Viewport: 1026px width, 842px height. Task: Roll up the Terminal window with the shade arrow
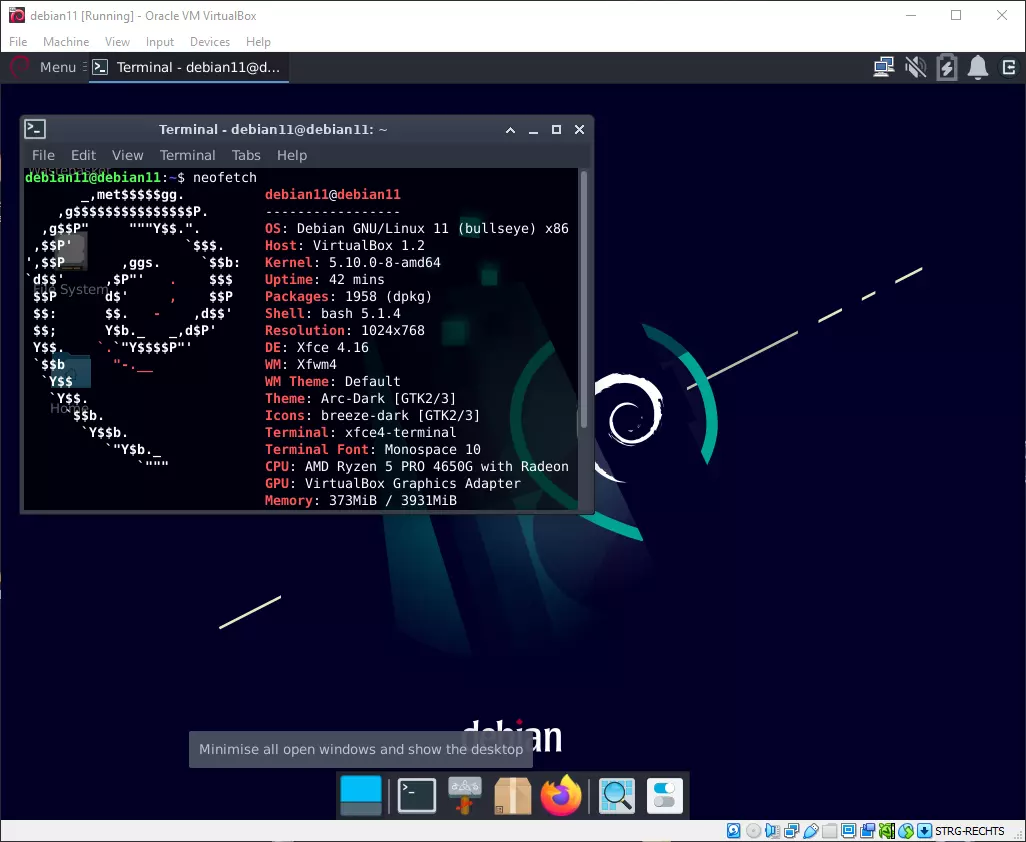point(510,130)
